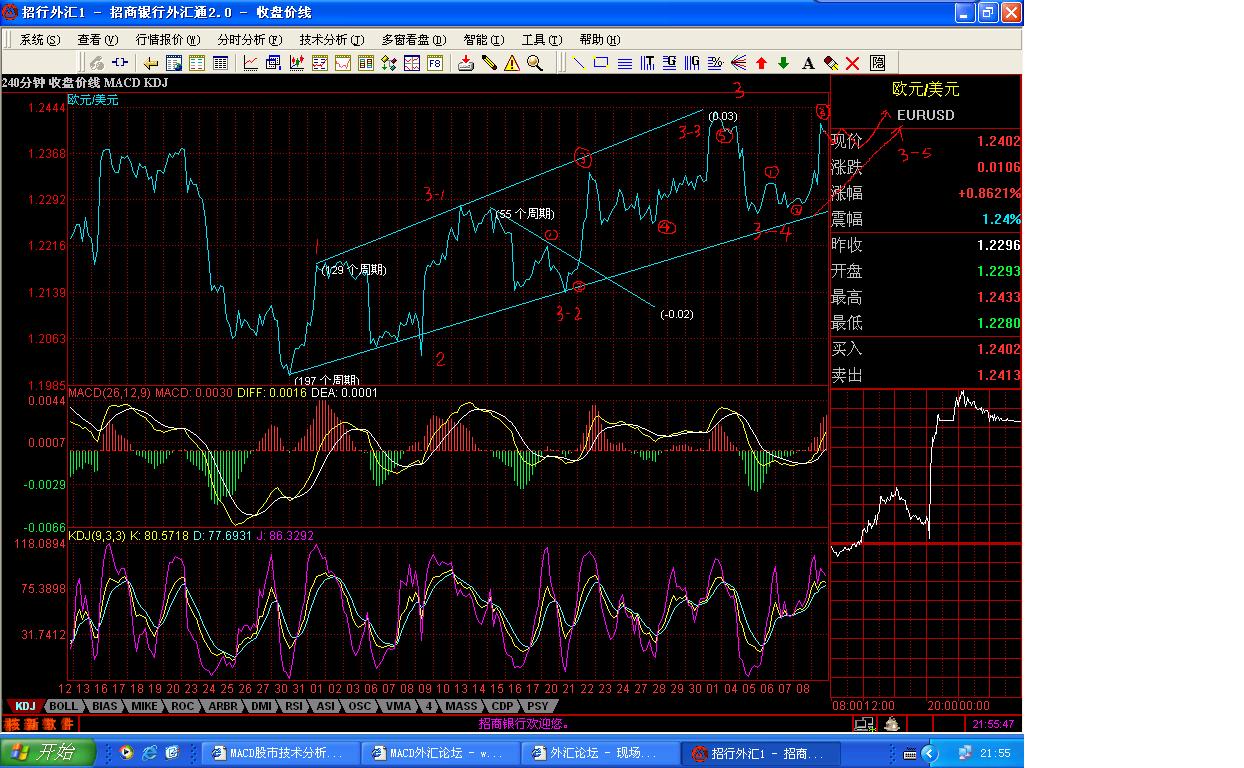Switch to the ARBR indicator tab
Viewport: 1244px width, 768px height.
click(x=222, y=706)
